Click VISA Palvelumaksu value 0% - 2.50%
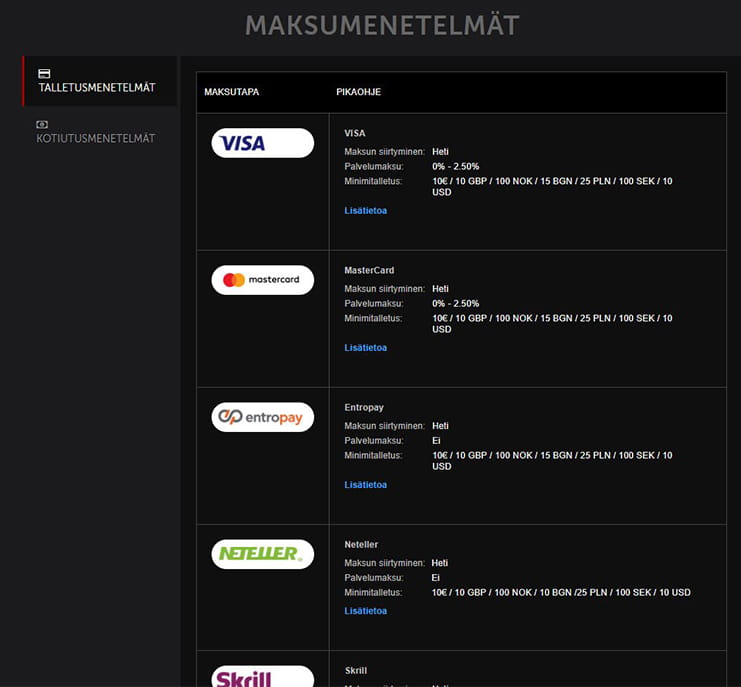Viewport: 741px width, 687px height. [456, 166]
